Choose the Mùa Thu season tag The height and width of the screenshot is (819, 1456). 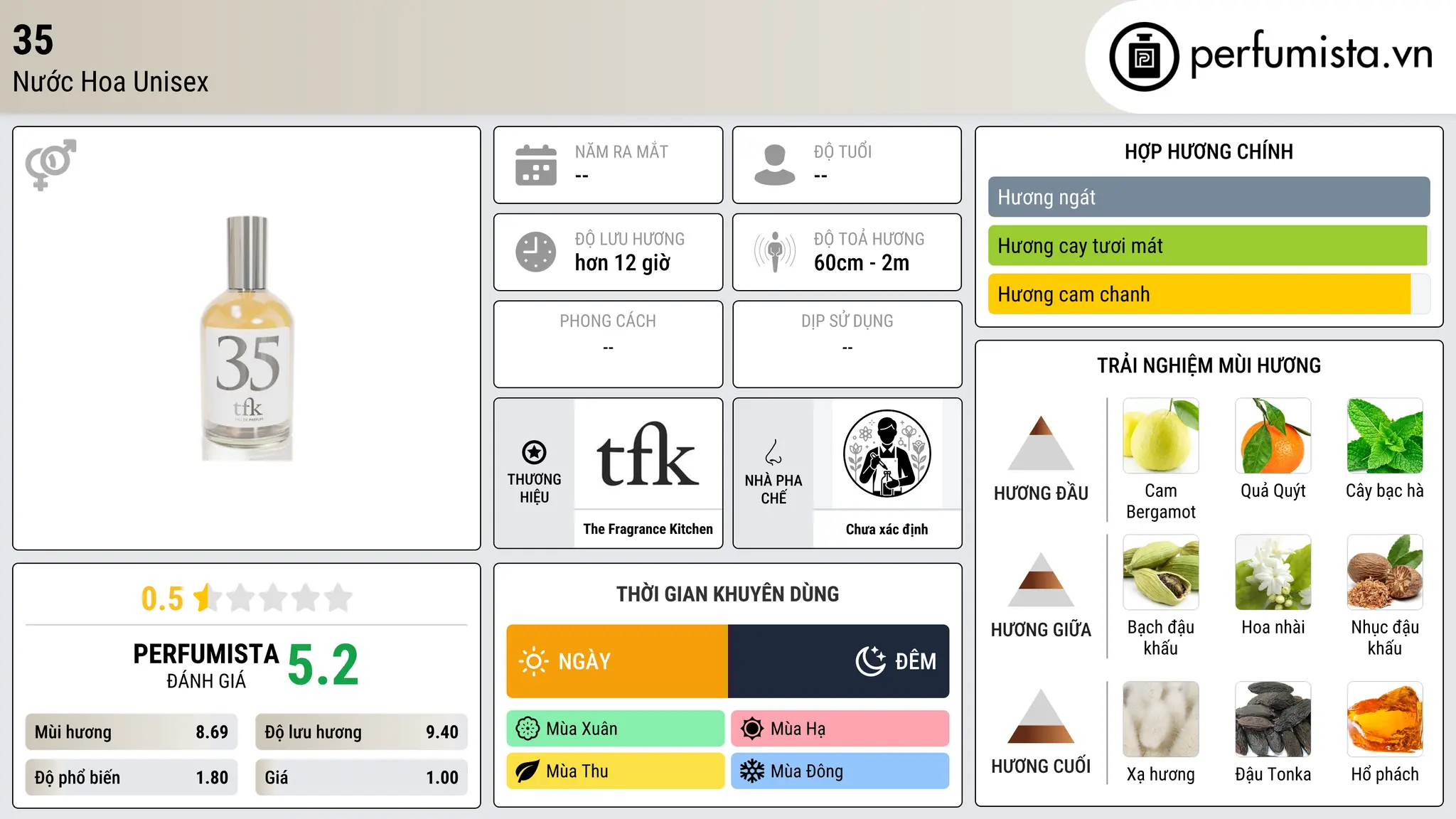click(x=616, y=771)
